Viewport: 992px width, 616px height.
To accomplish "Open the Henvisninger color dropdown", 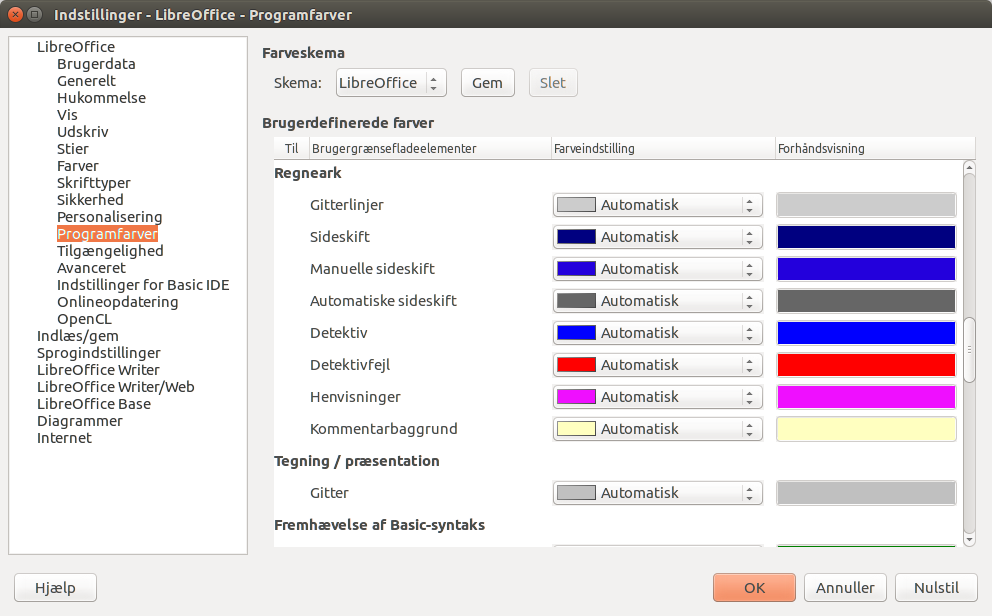I will coord(657,397).
